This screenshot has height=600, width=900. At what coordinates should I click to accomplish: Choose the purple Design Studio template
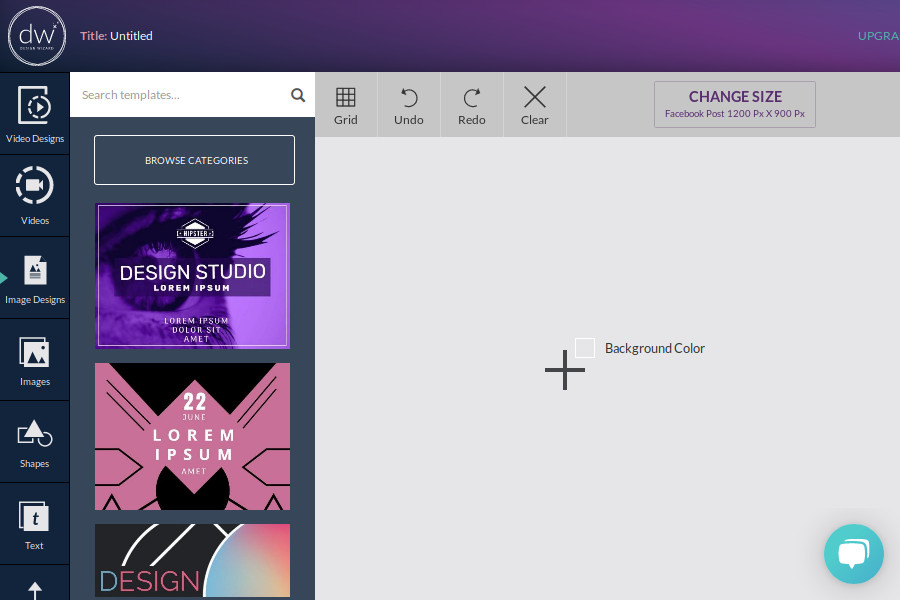coord(192,276)
